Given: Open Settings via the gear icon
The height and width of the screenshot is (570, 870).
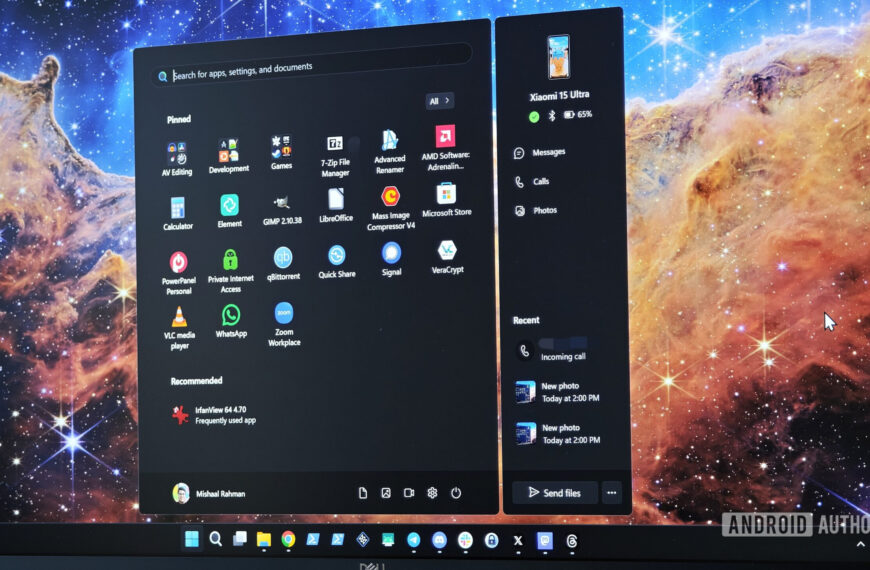Looking at the screenshot, I should [432, 493].
